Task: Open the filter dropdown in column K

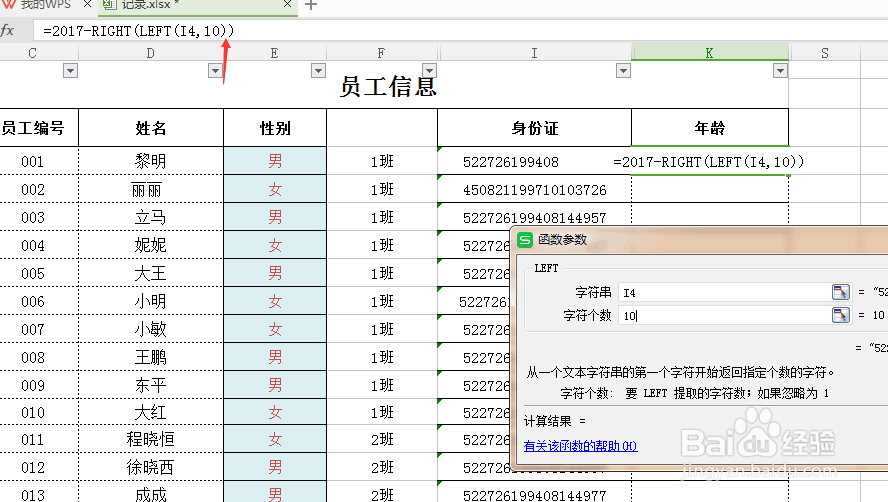Action: click(780, 71)
